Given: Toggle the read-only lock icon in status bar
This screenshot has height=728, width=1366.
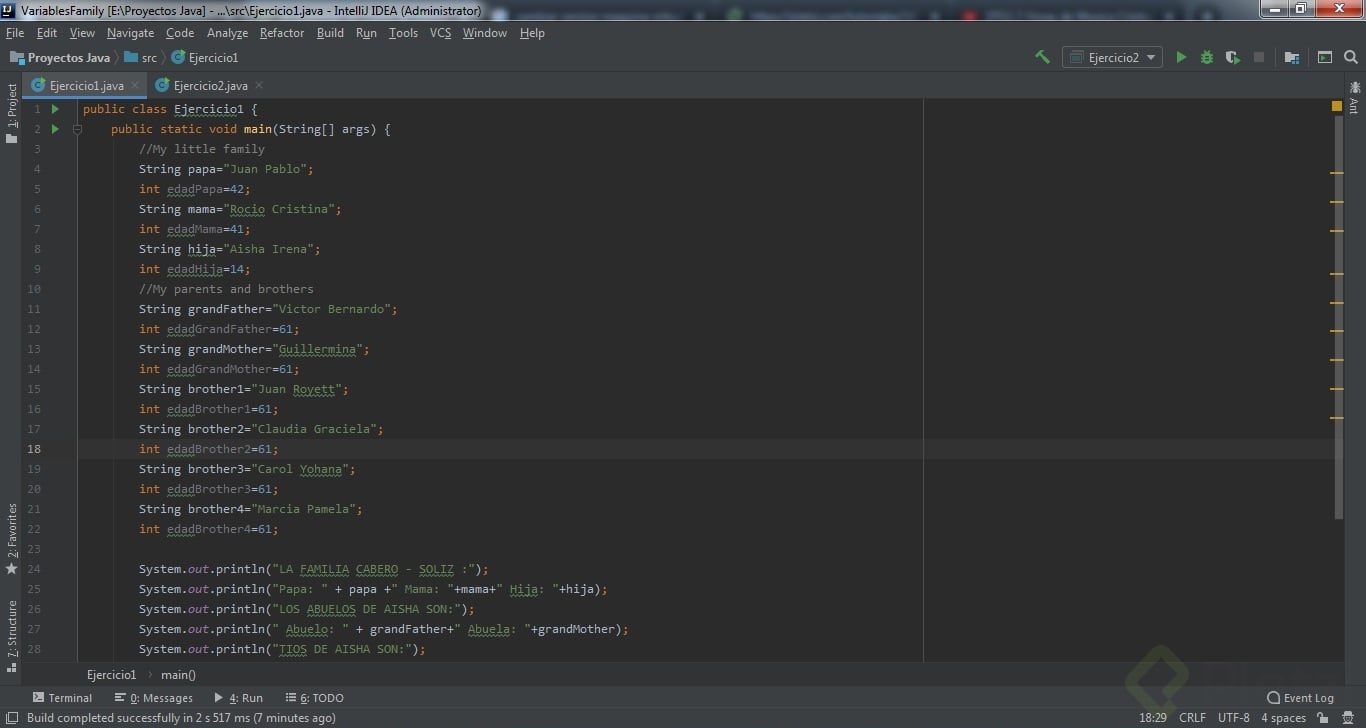Looking at the screenshot, I should tap(1323, 718).
